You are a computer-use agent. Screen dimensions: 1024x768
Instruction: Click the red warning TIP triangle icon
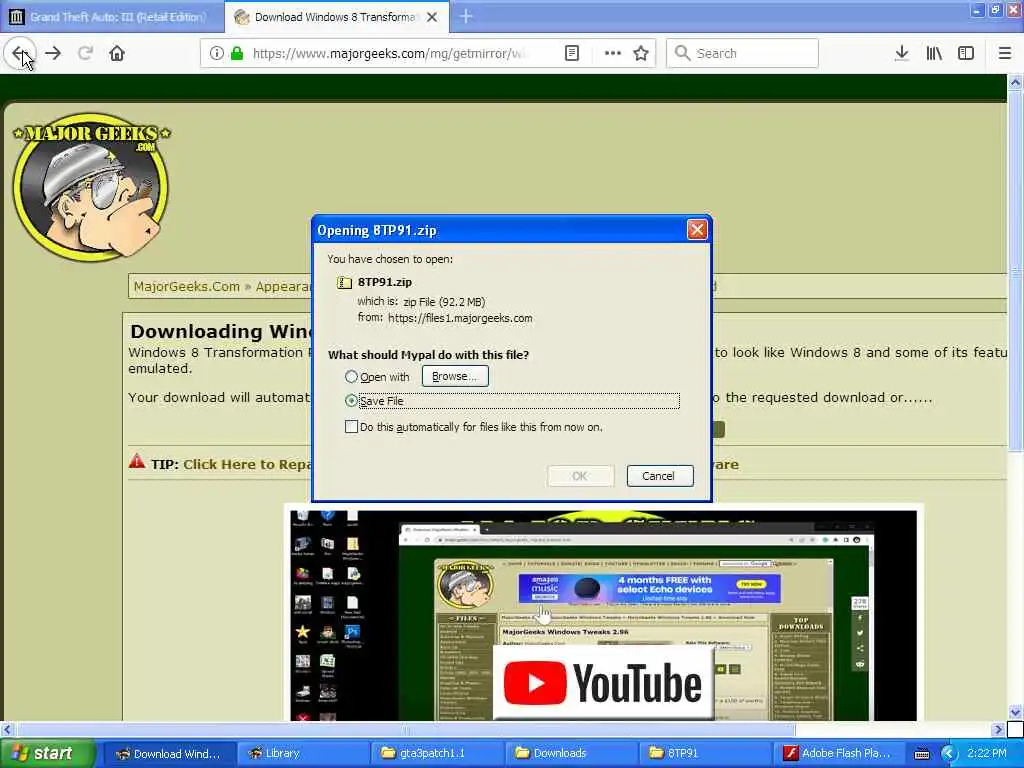point(136,461)
